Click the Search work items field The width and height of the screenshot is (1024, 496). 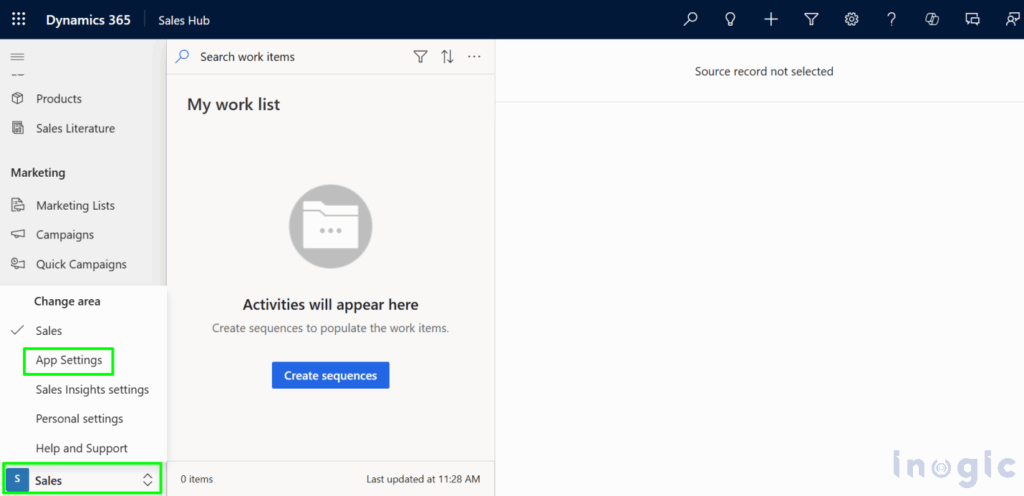290,57
